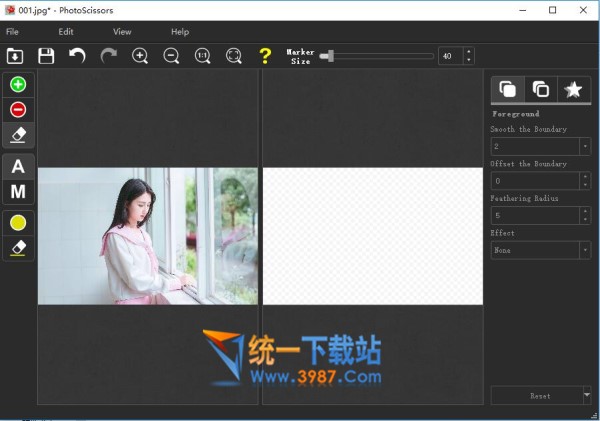This screenshot has height=421, width=600.
Task: Open the File menu
Action: pyautogui.click(x=13, y=32)
